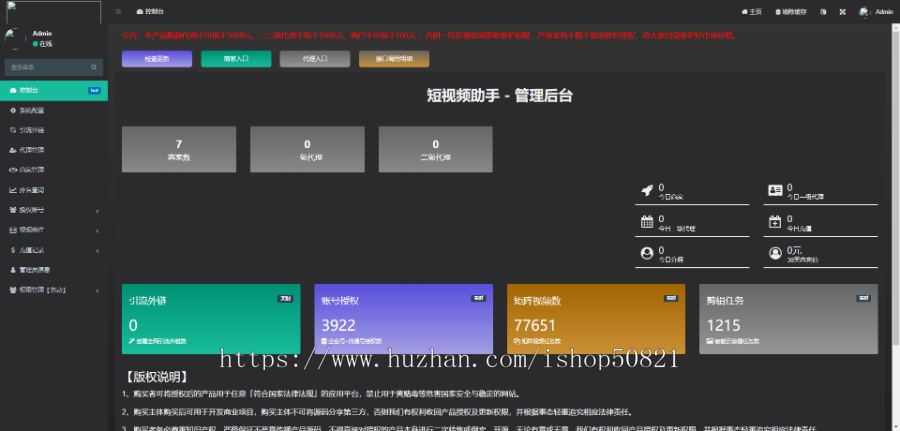Click the 【版权说明】 heading
Screen dimensions: 900x431
click(156, 376)
